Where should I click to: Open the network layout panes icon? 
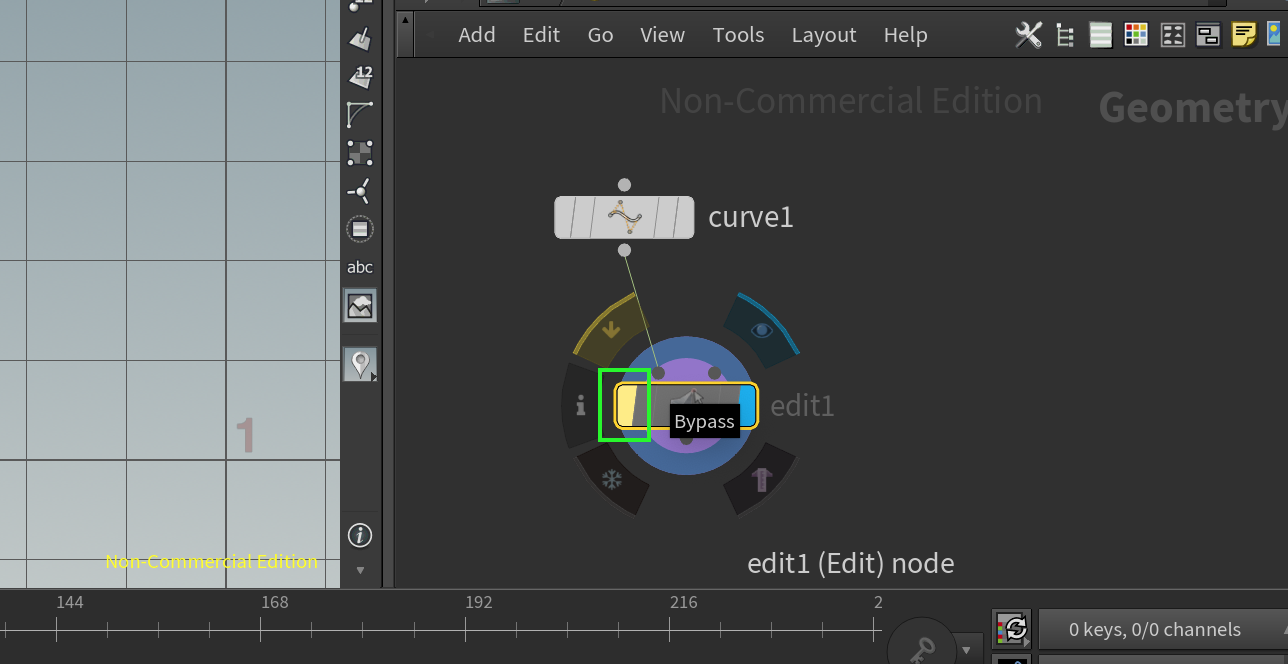coord(1207,34)
